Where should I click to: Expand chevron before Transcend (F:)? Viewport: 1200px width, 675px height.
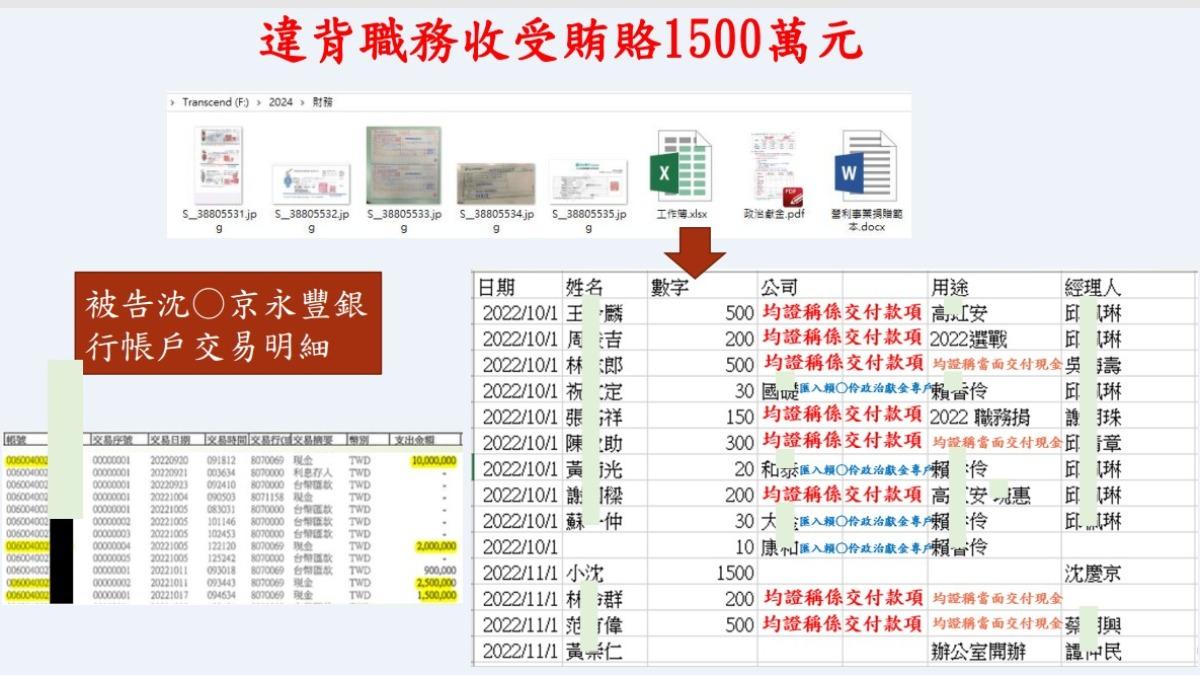point(173,102)
